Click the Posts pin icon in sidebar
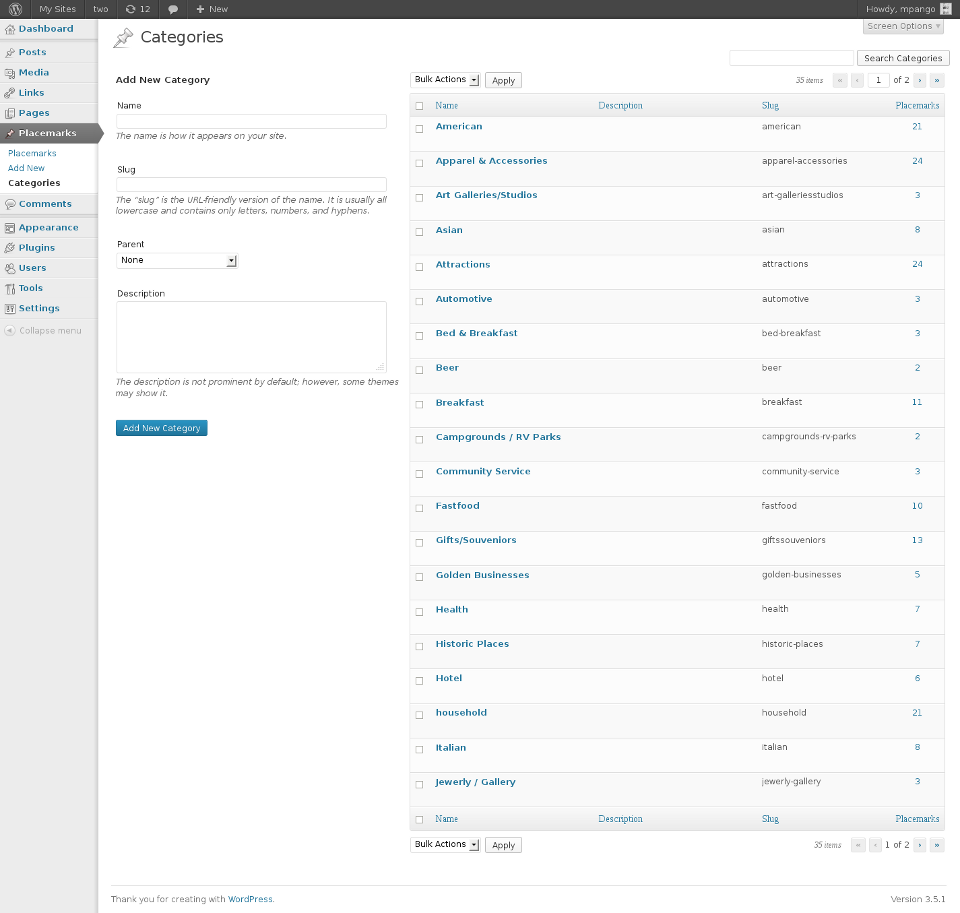The width and height of the screenshot is (960, 913). (x=10, y=53)
